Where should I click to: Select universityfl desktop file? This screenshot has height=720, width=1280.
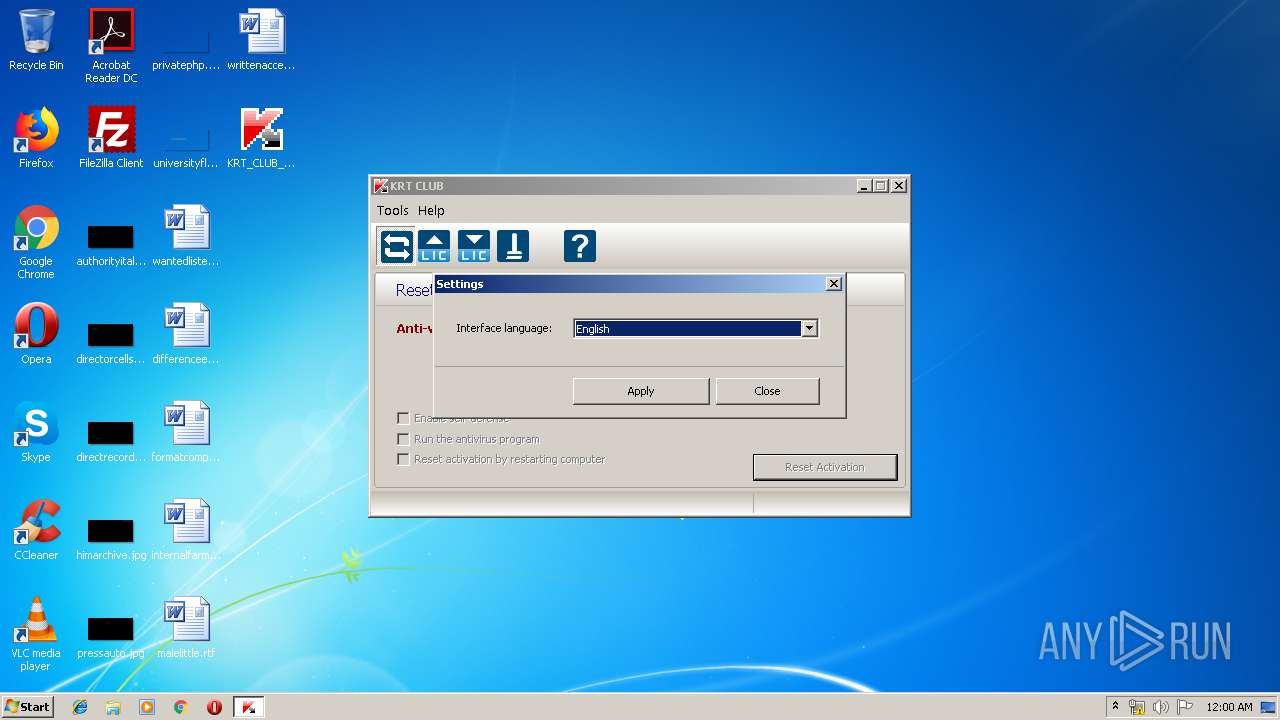[x=186, y=146]
